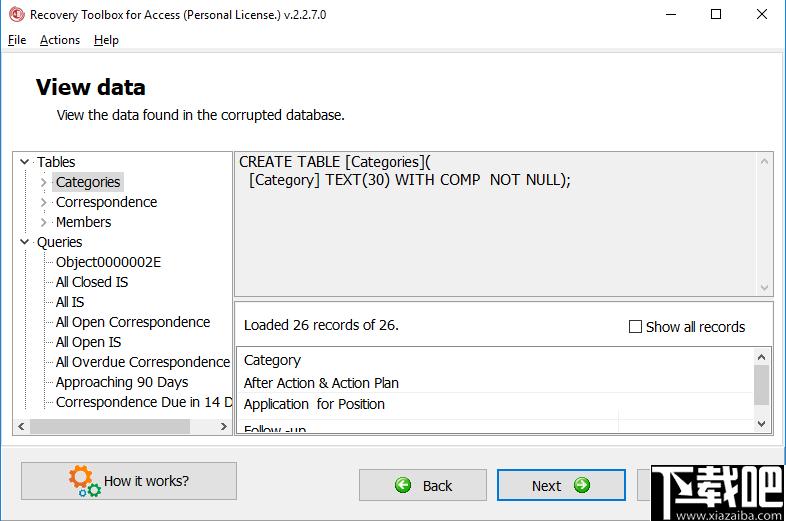Click the SQL pane scroll up arrow

[x=764, y=161]
